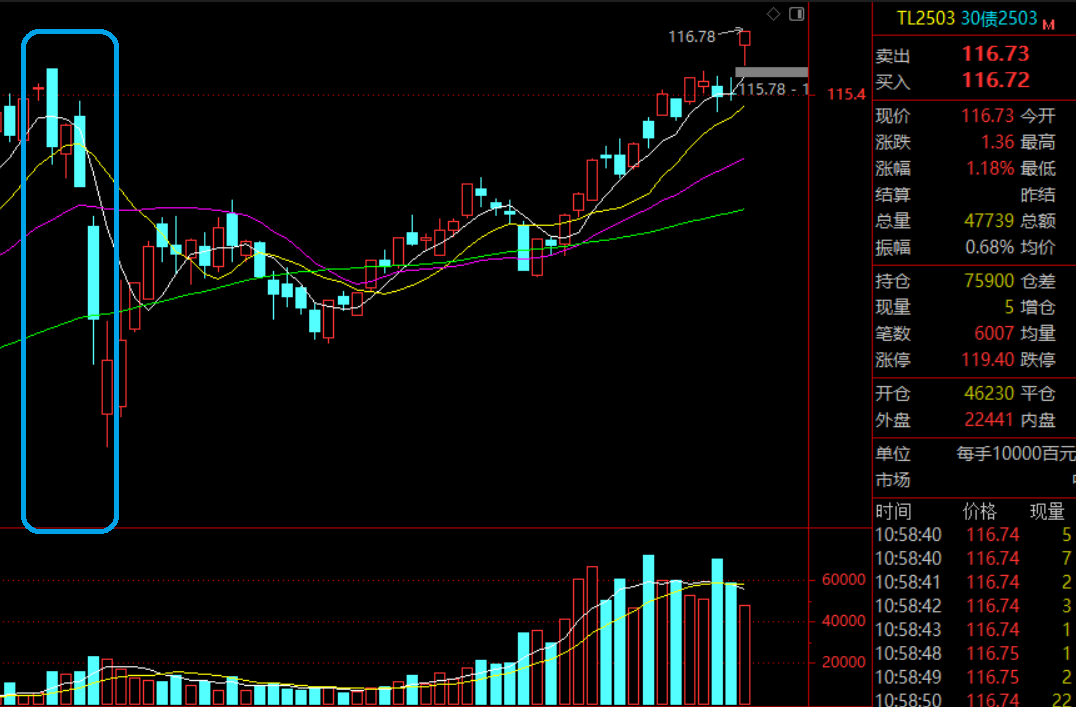Click the 现量 tick column header
Image resolution: width=1076 pixels, height=707 pixels.
(1047, 511)
